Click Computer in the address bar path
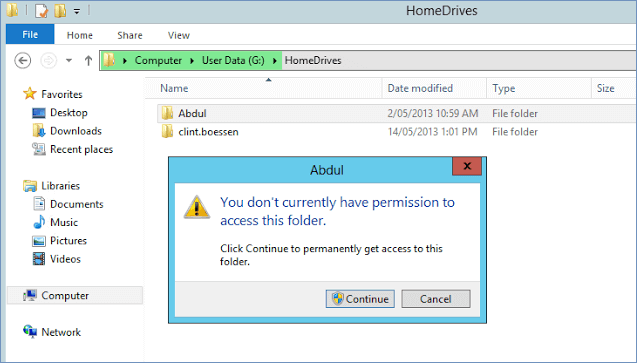637x363 pixels. coord(158,60)
